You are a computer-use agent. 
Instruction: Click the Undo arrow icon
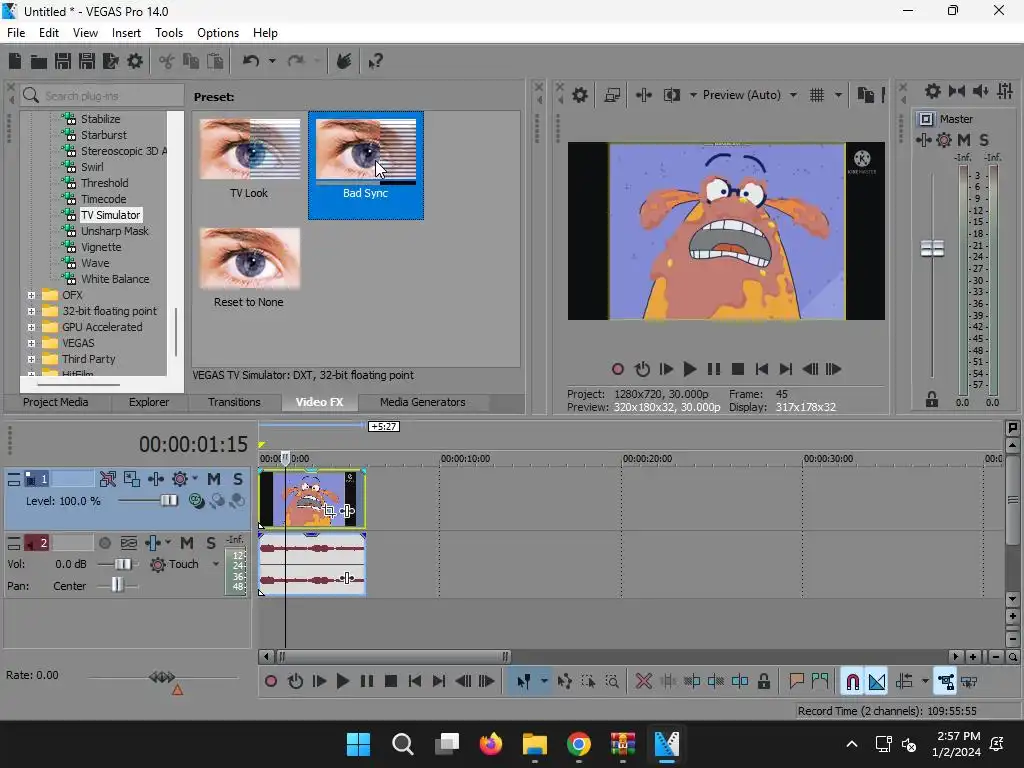tap(251, 61)
